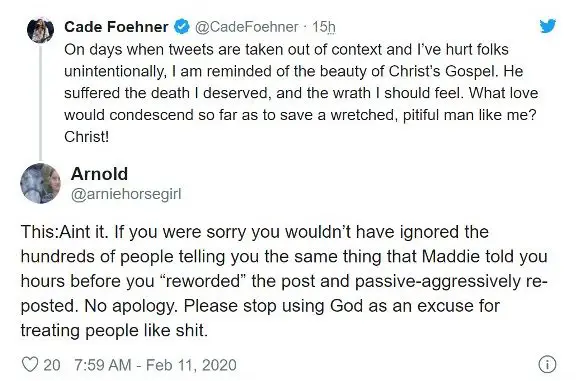
Task: Click the 15h timestamp on Cade's tweet
Action: (324, 27)
